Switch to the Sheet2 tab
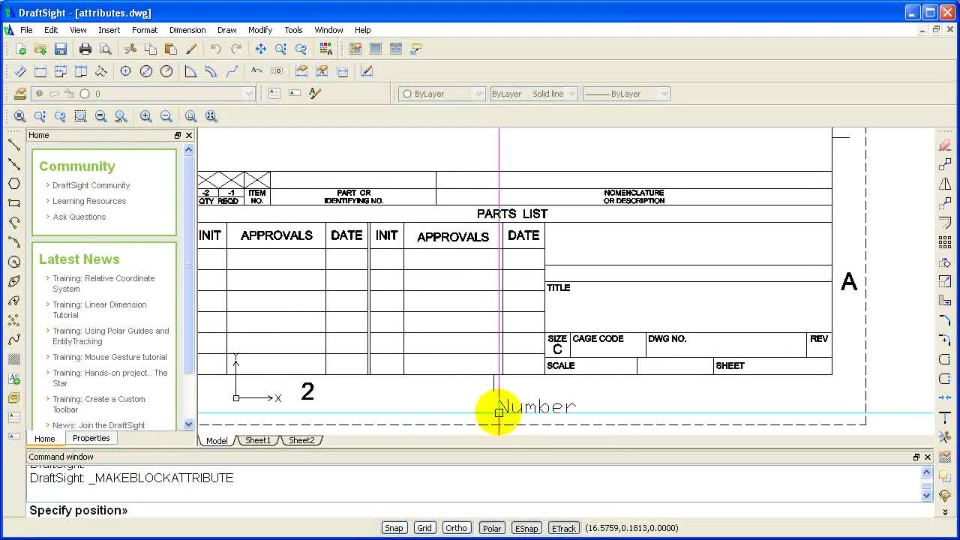Screen dimensions: 960x540 [x=301, y=440]
